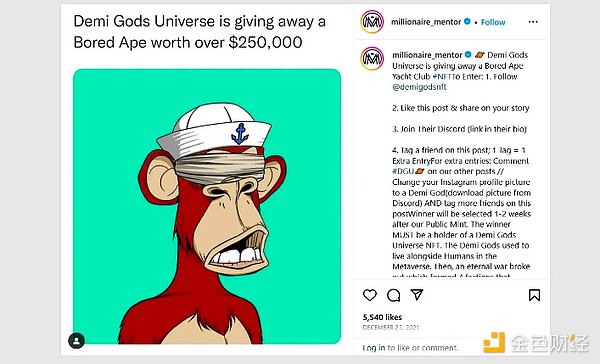Follow the millionaire_mentor account
Viewport: 600px width, 364px height.
[x=493, y=22]
